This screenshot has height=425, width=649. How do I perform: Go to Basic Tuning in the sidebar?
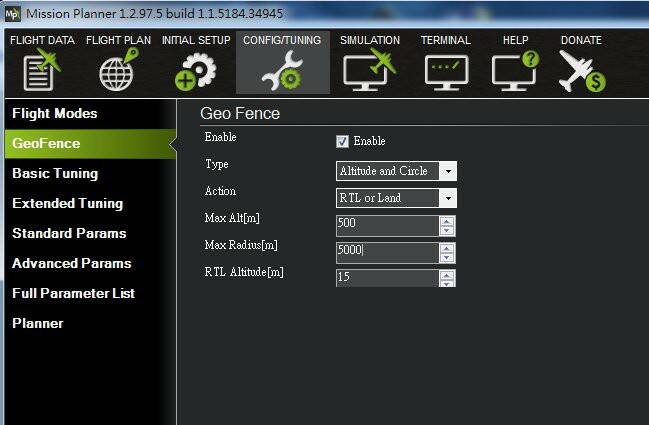pyautogui.click(x=55, y=173)
